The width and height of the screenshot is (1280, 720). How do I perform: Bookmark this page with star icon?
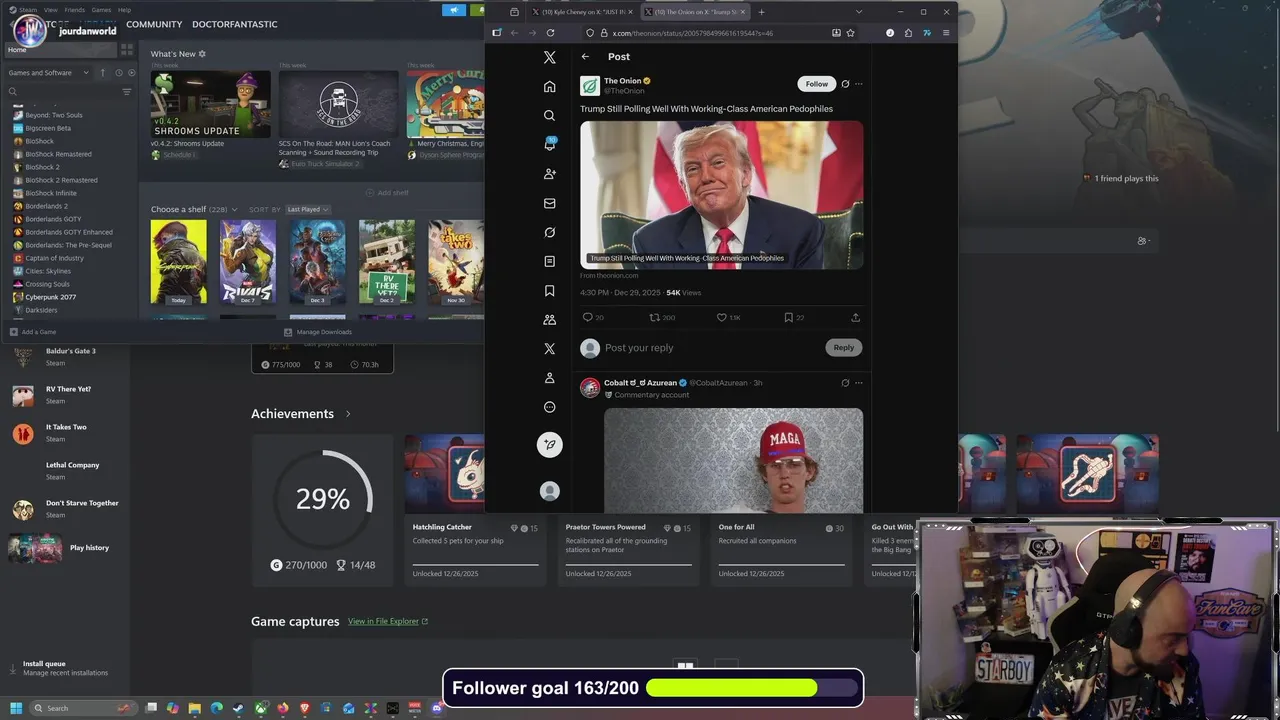pyautogui.click(x=850, y=33)
